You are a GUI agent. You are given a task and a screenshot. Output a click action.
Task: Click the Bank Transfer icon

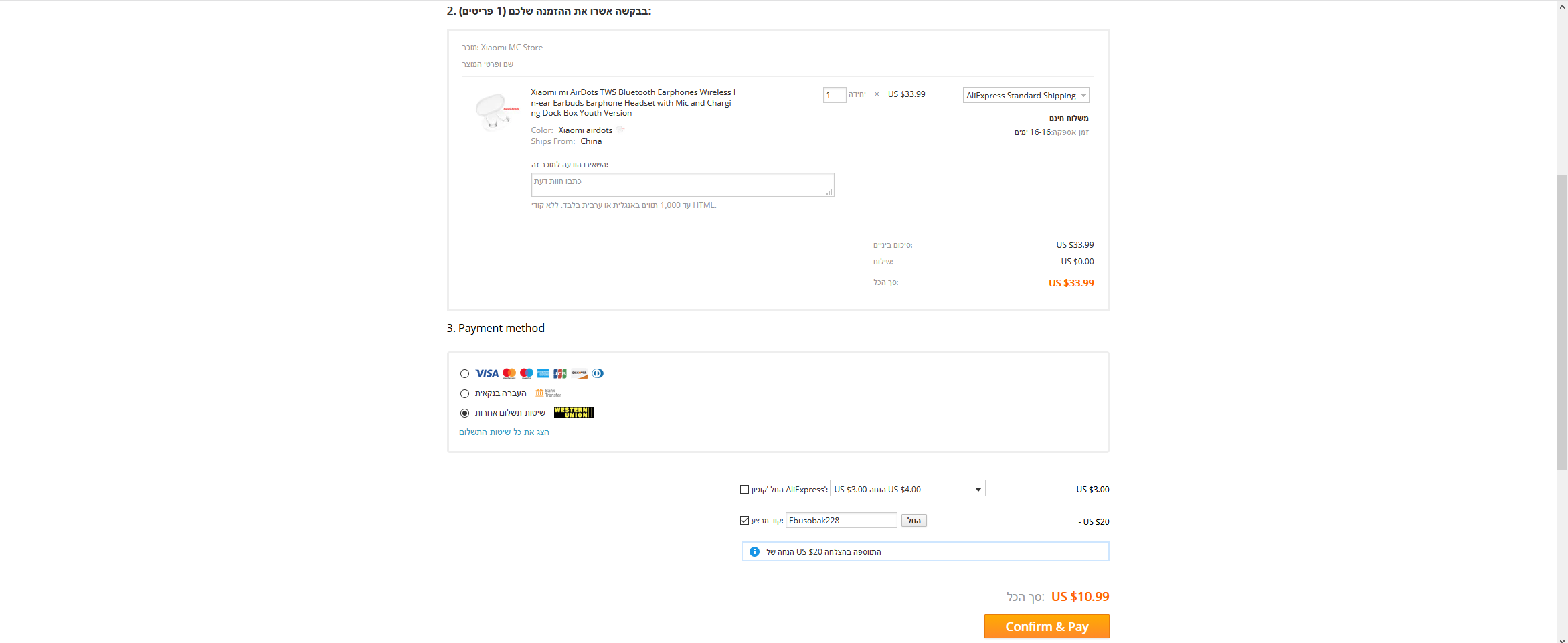coord(548,393)
